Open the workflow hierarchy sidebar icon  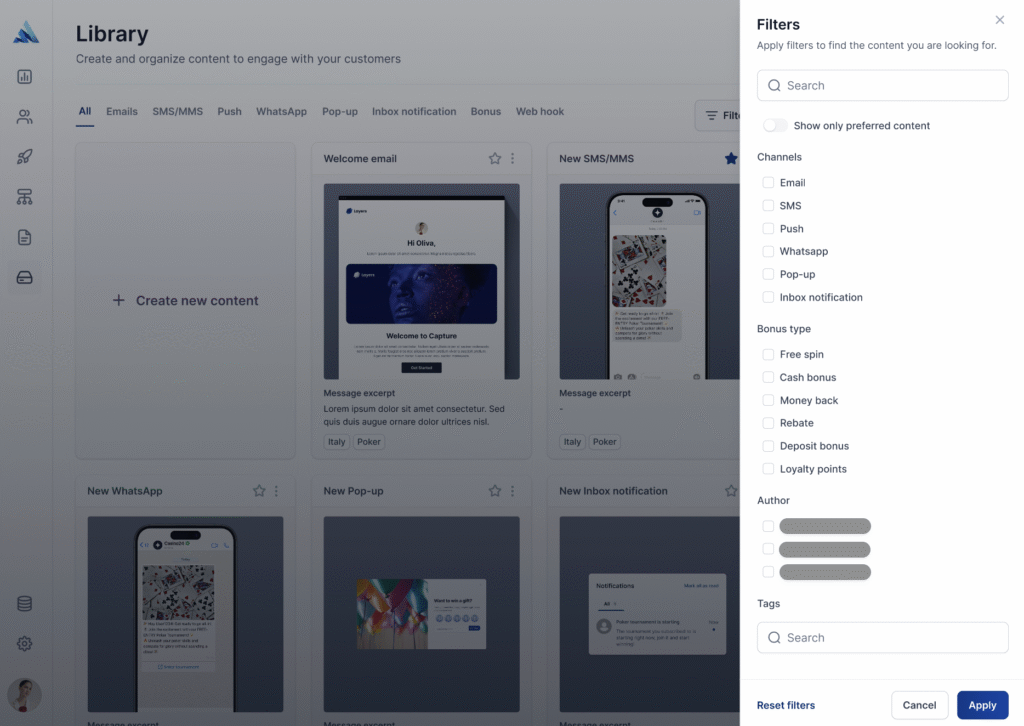pyautogui.click(x=24, y=197)
